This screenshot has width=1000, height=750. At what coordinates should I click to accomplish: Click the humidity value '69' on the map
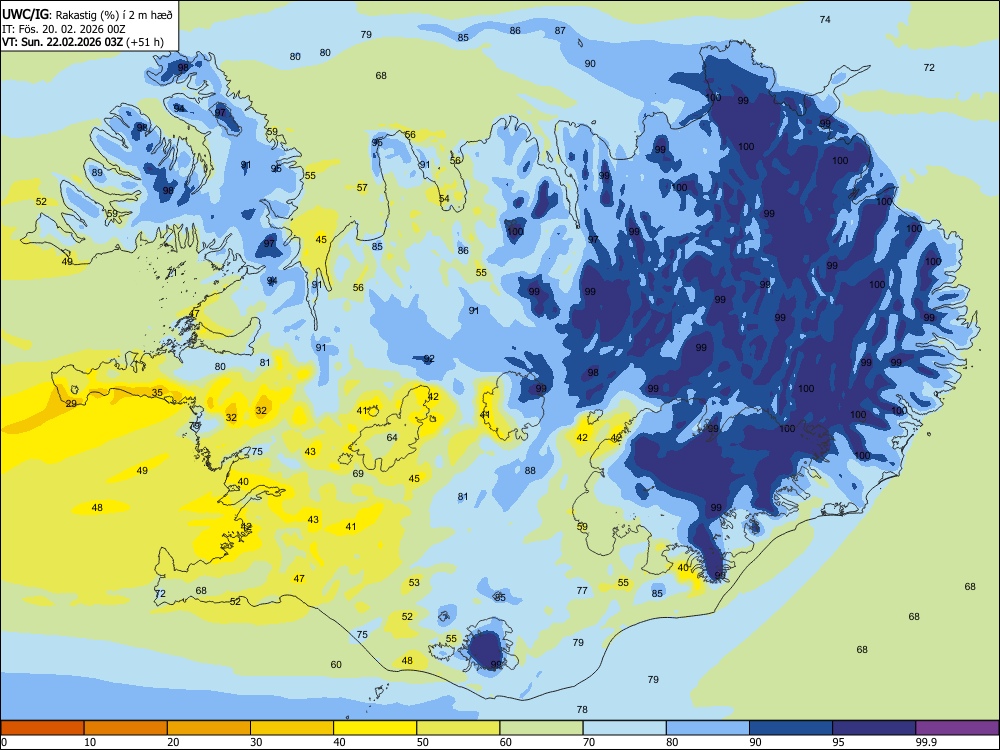pyautogui.click(x=358, y=474)
